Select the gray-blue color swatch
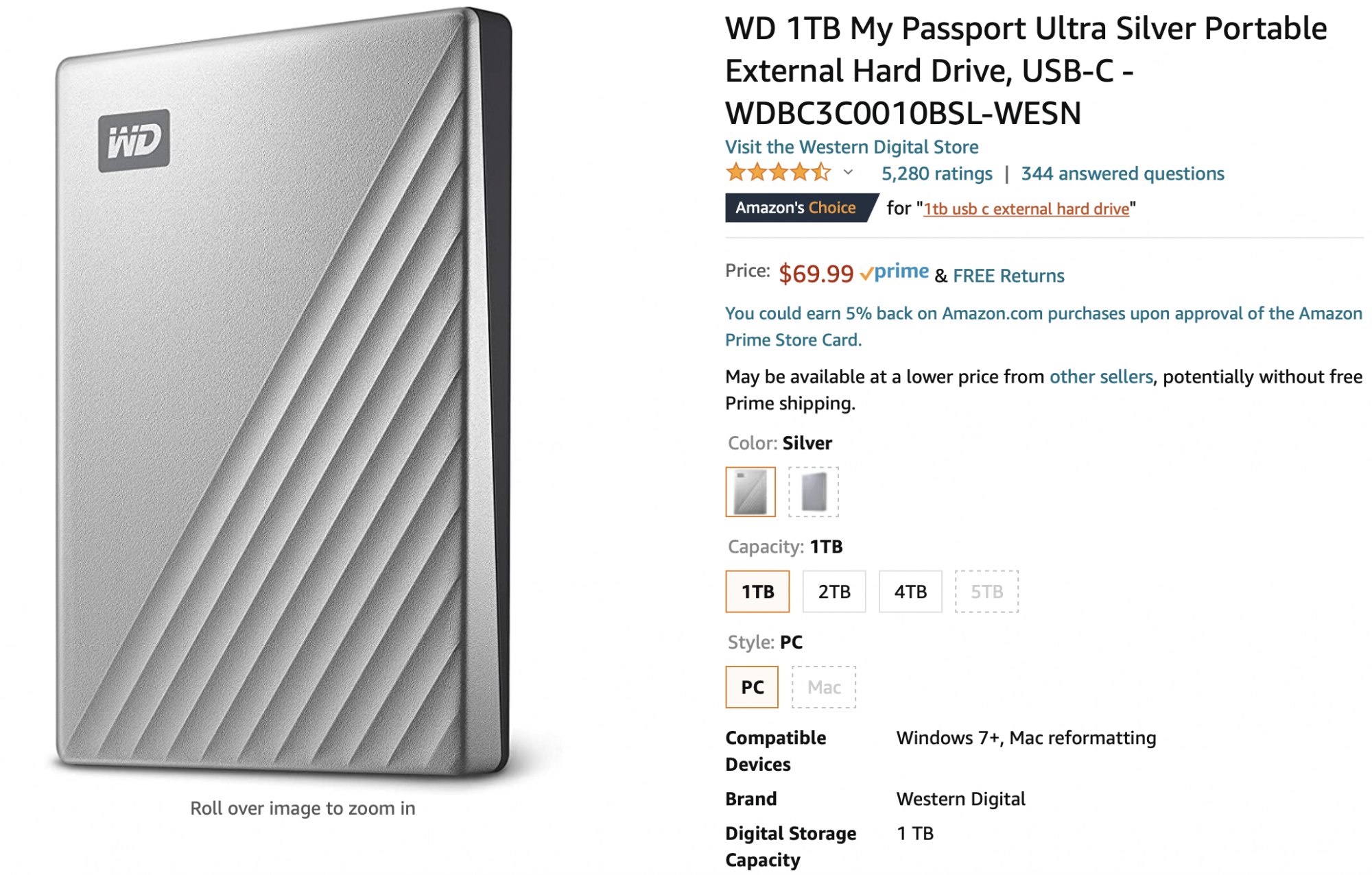 (814, 492)
